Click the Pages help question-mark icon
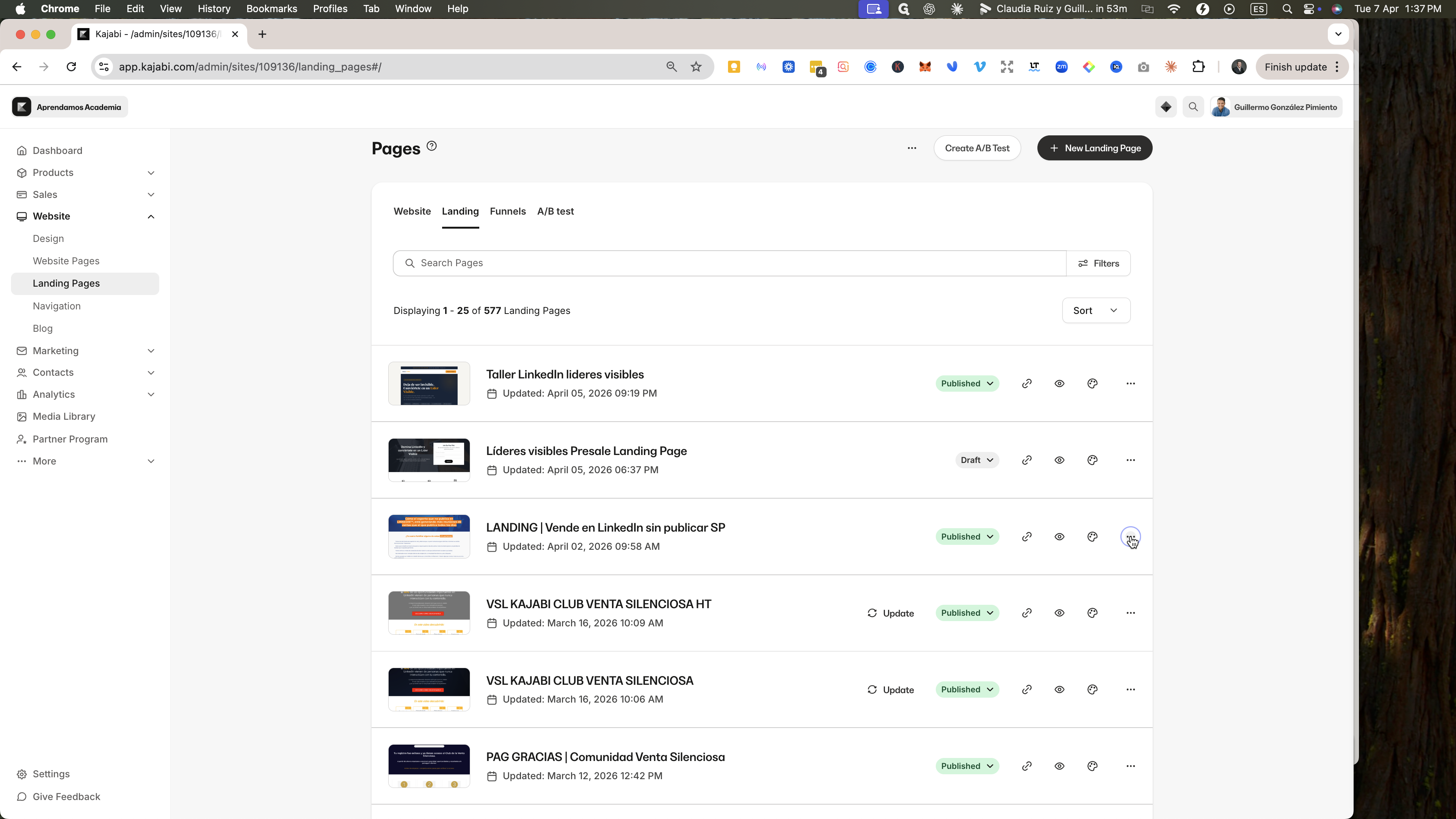This screenshot has width=1456, height=819. click(432, 146)
